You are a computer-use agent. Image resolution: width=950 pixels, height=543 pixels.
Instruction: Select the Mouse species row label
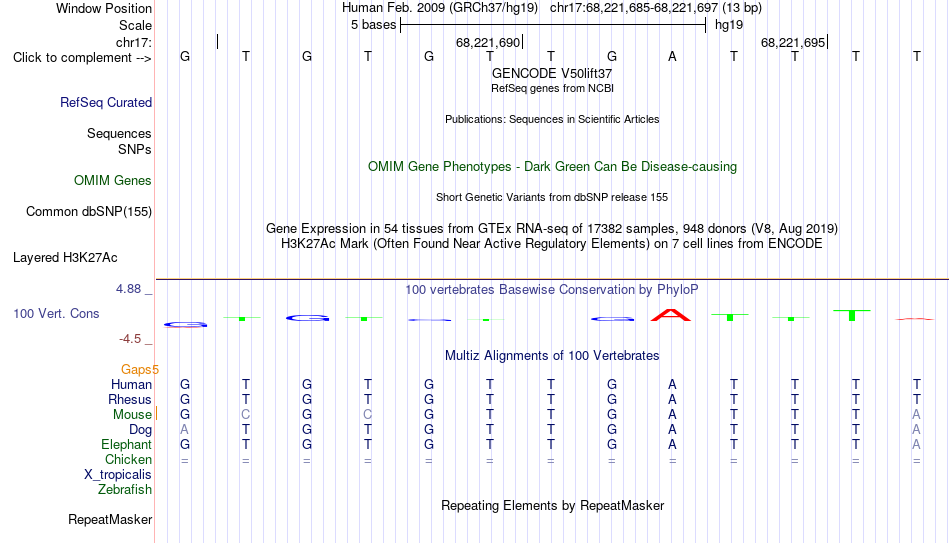[x=132, y=415]
